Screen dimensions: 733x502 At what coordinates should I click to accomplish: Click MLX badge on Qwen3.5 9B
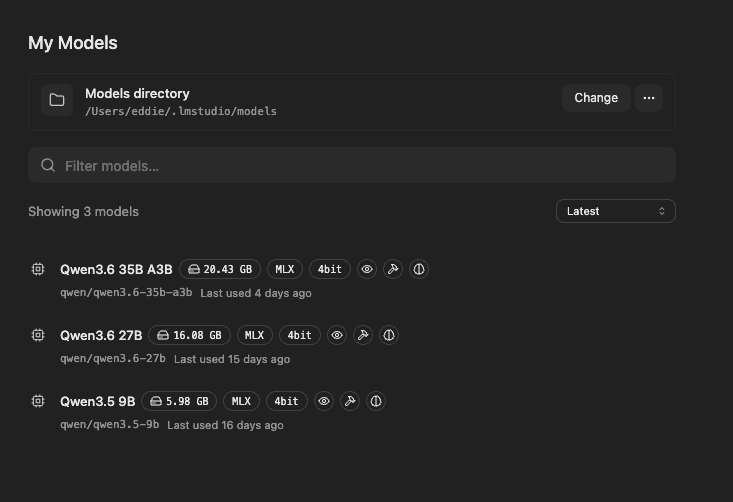click(x=241, y=401)
